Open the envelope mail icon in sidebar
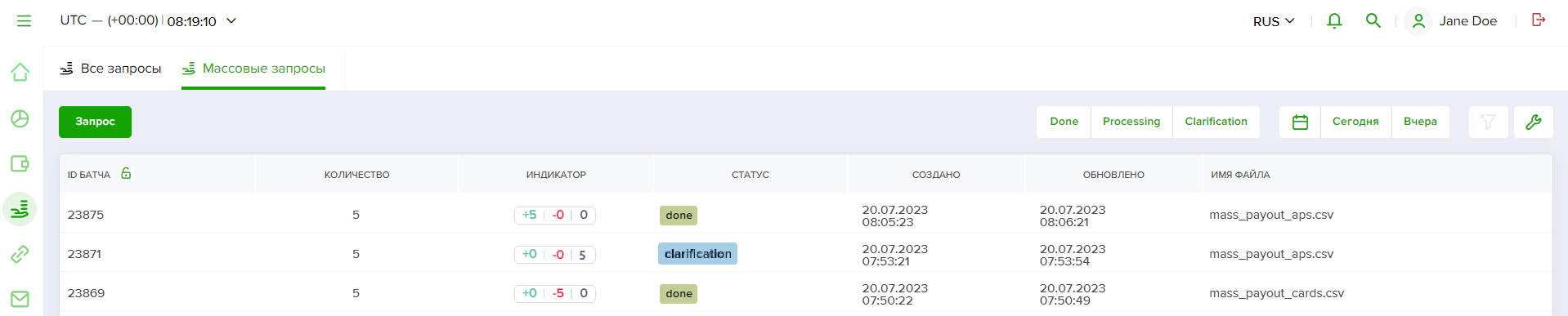 pos(20,299)
